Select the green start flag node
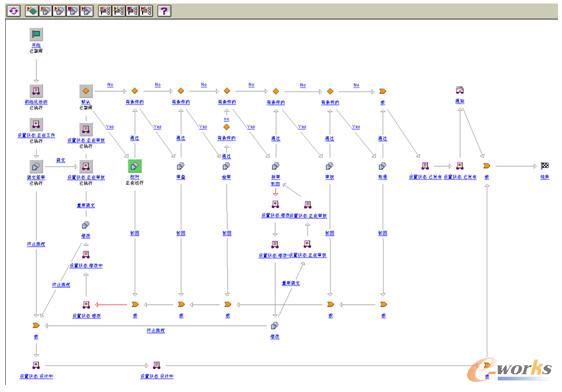 coord(36,35)
